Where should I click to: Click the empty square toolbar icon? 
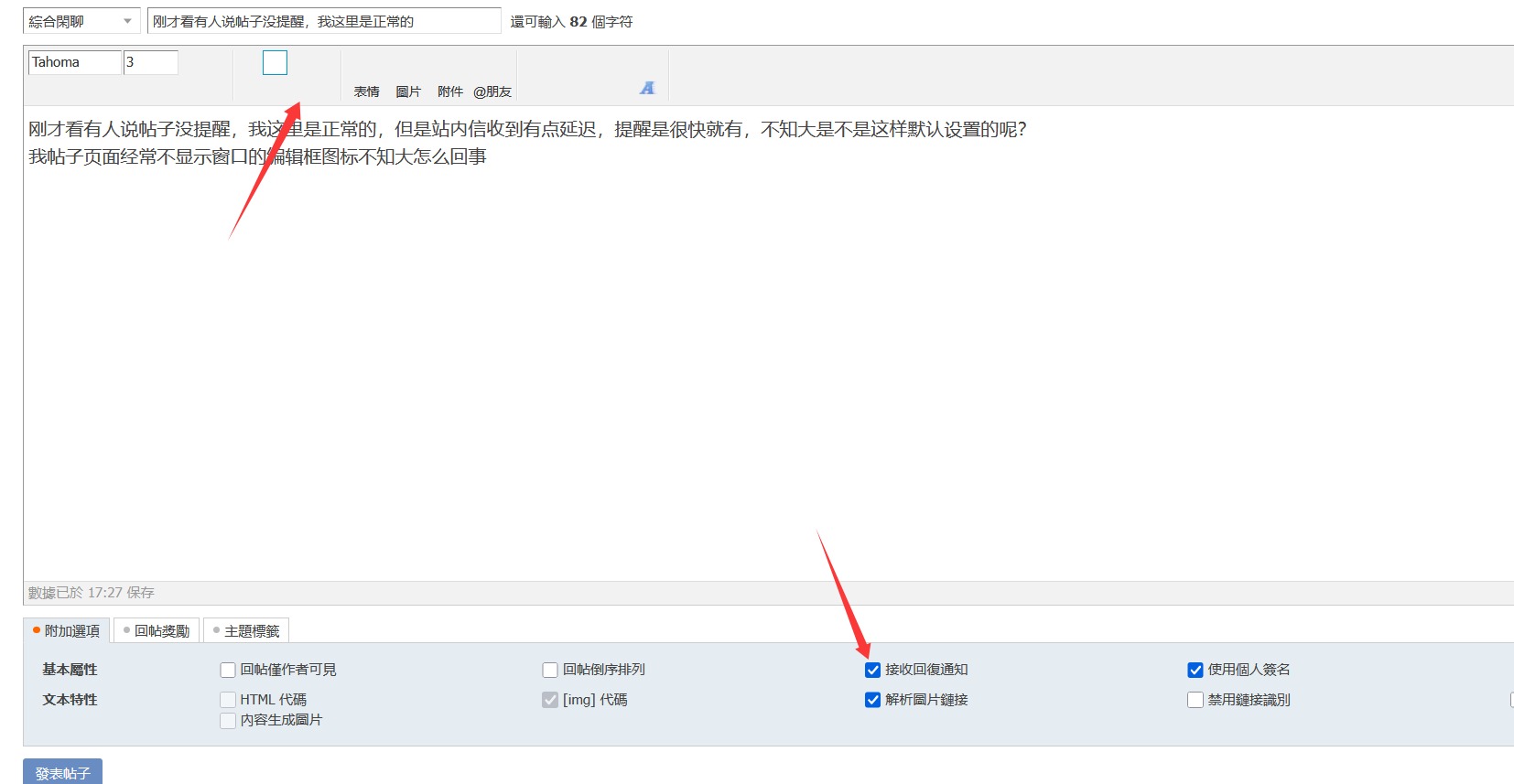pyautogui.click(x=275, y=62)
